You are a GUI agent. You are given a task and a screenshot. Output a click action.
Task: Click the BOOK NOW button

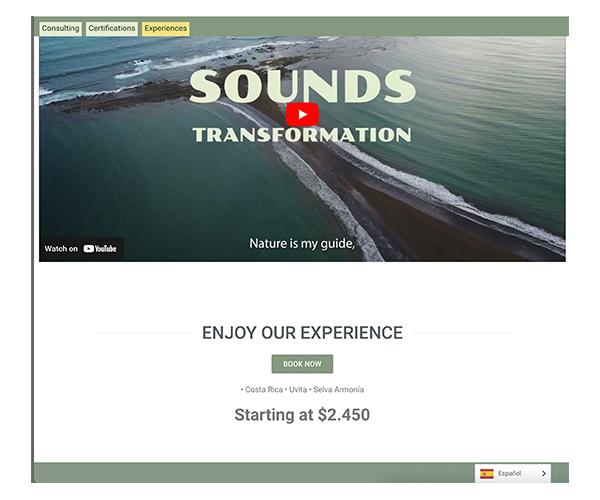[x=302, y=364]
